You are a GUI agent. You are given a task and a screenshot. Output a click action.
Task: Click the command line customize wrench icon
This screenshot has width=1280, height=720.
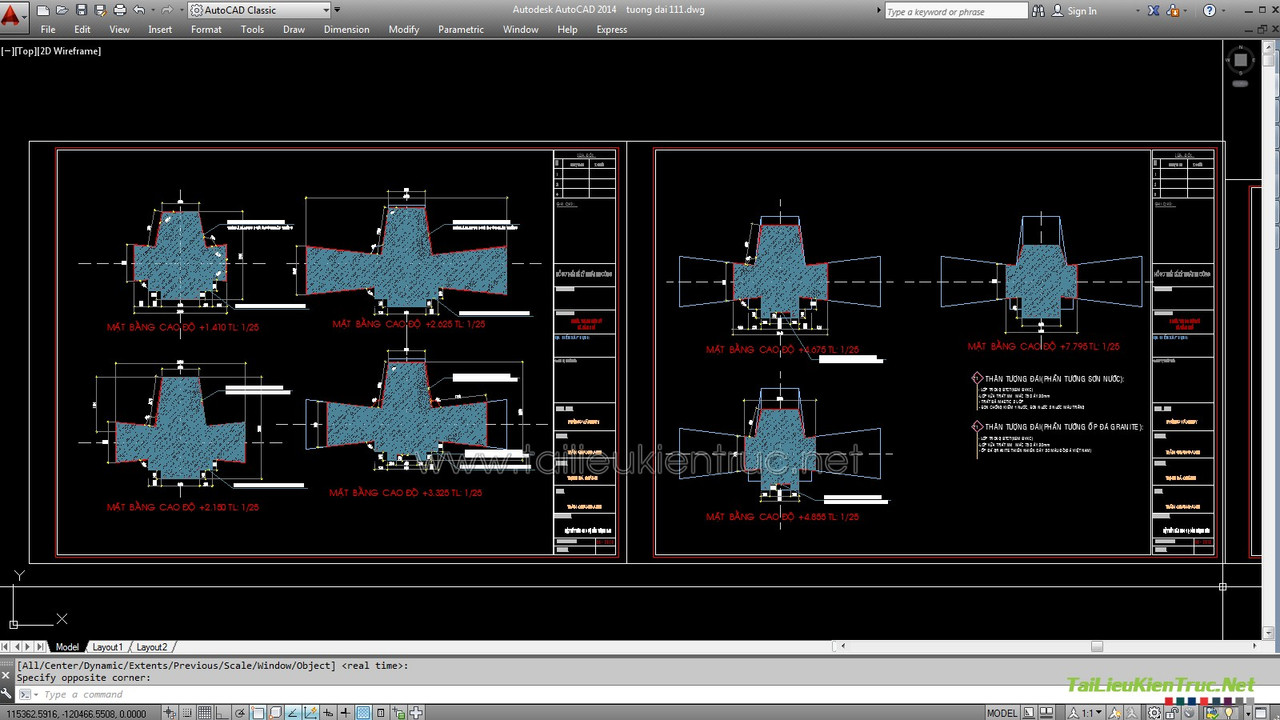tap(8, 693)
